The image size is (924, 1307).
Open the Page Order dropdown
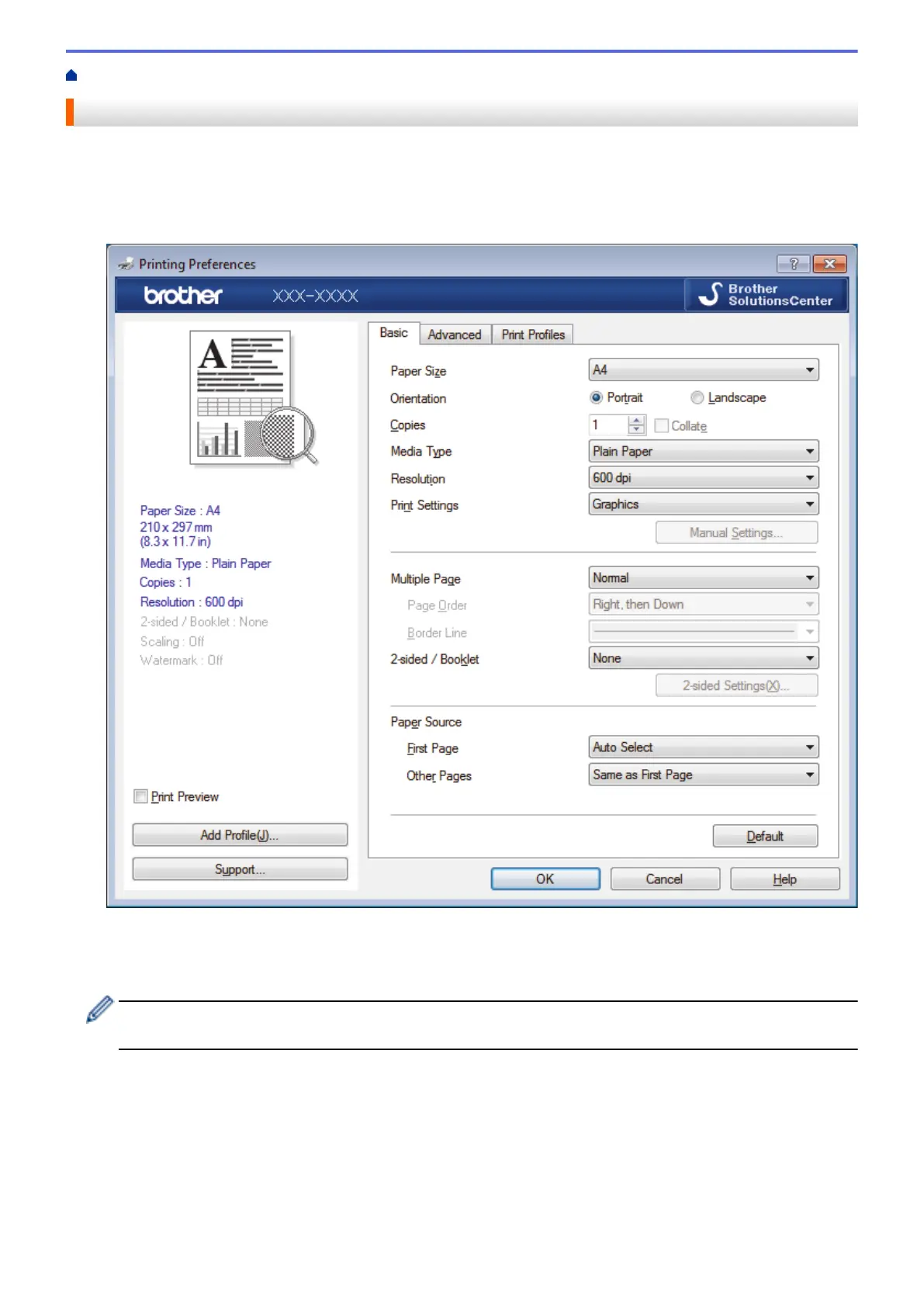[704, 605]
